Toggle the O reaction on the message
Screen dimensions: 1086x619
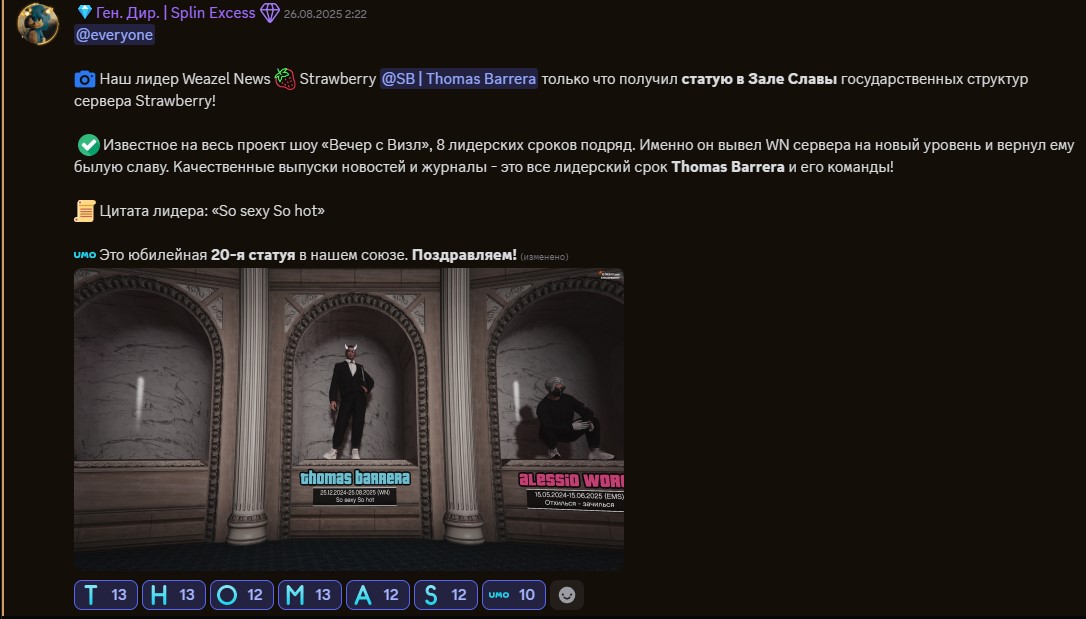pyautogui.click(x=241, y=594)
